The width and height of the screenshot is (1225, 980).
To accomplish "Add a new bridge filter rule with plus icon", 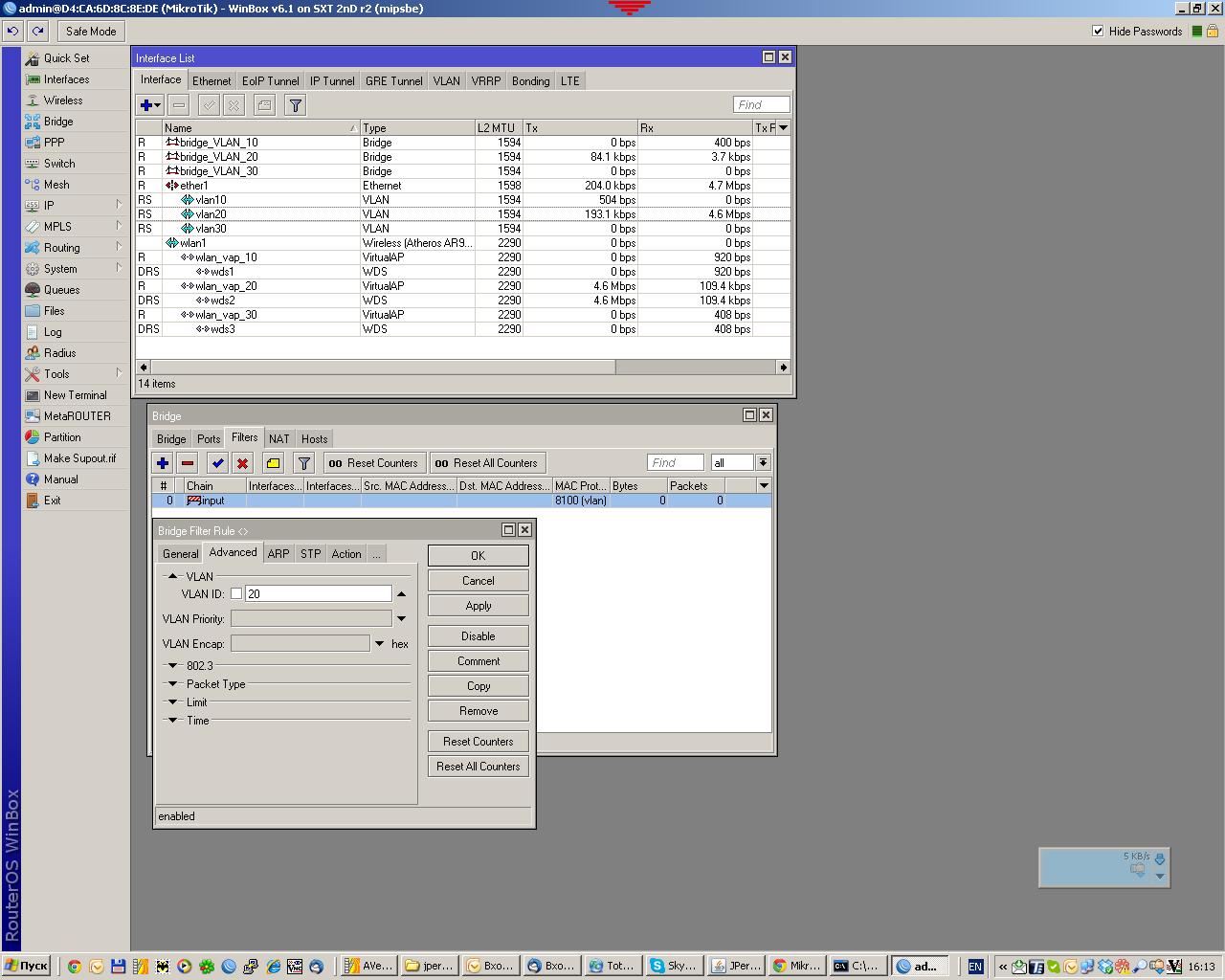I will click(163, 463).
